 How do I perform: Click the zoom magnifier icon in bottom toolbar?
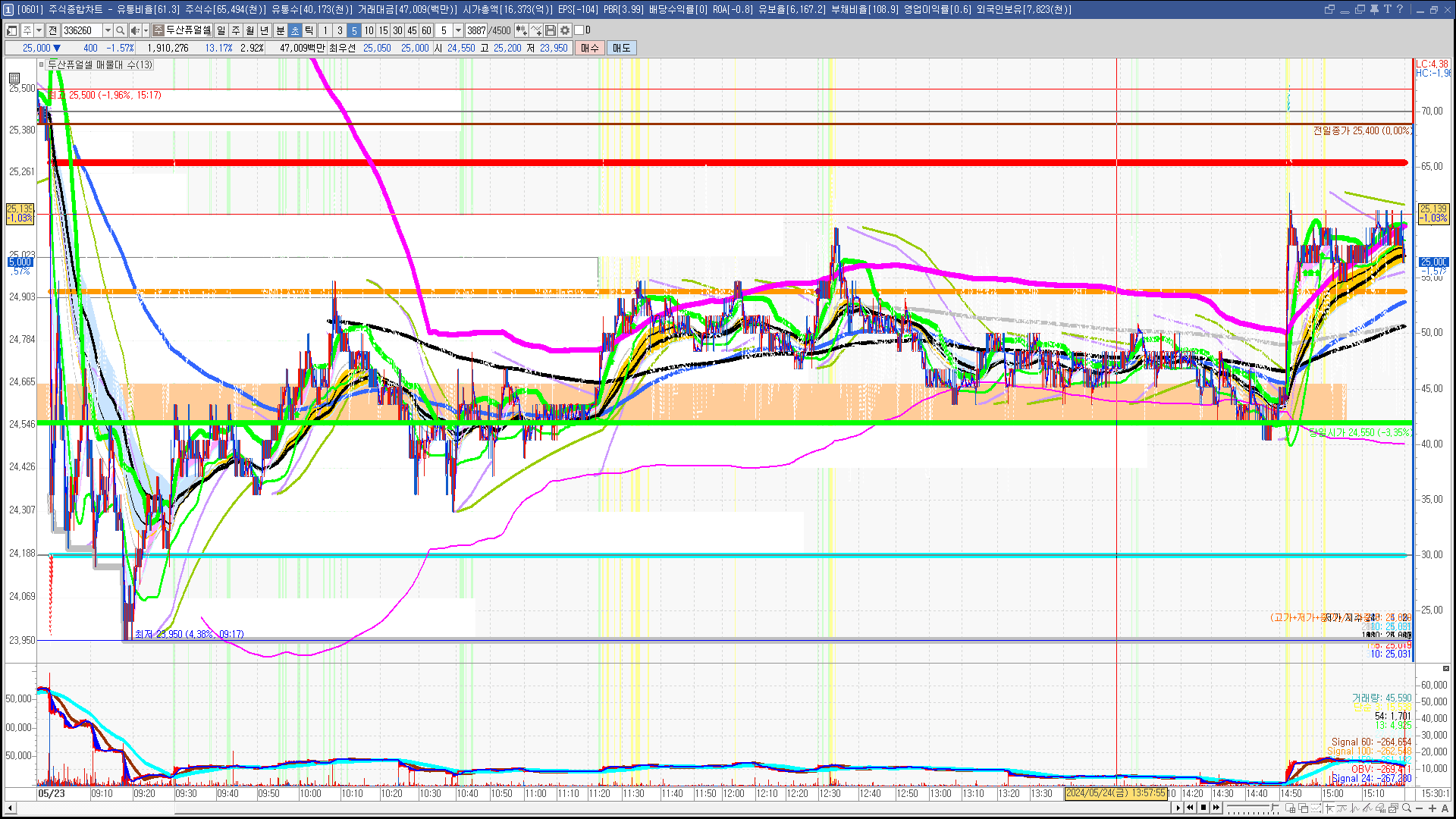click(1407, 808)
